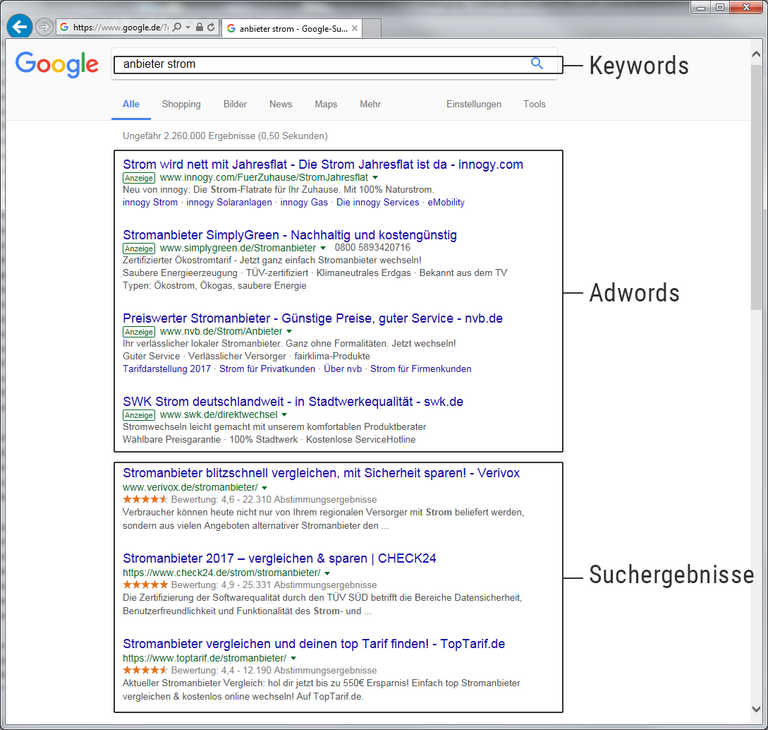Click the address bar search magnifier icon
The image size is (768, 730).
click(177, 28)
